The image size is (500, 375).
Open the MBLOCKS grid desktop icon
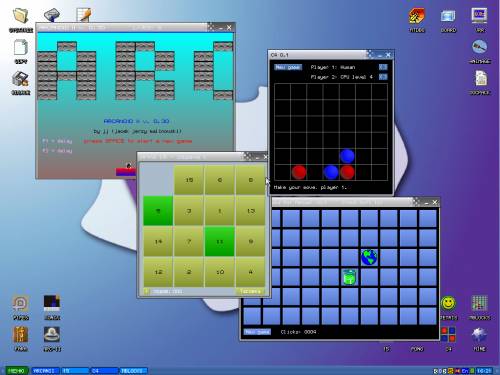click(479, 303)
